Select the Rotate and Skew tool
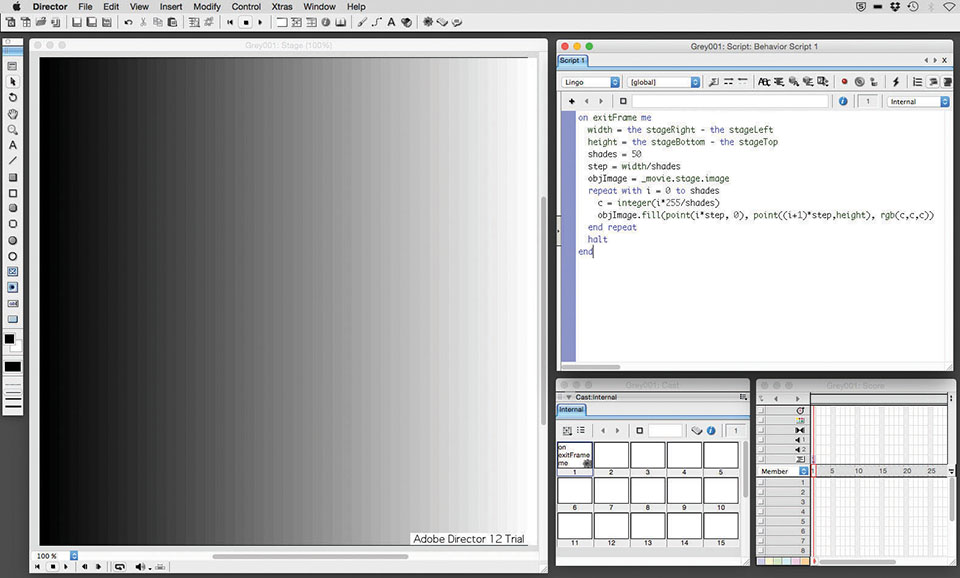960x578 pixels. 13,98
